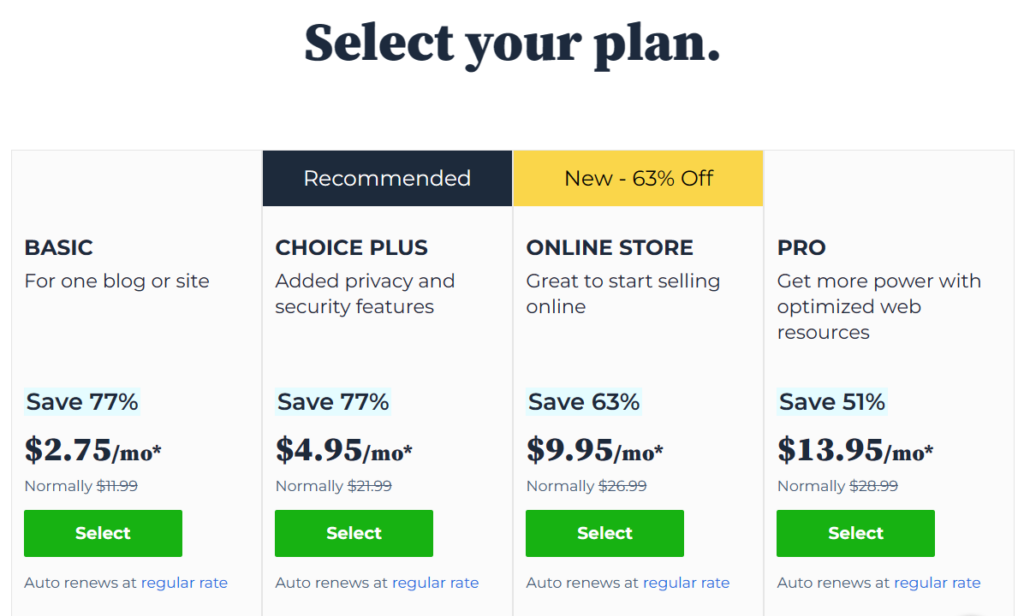Pick the PRO plan Select button

pyautogui.click(x=856, y=533)
